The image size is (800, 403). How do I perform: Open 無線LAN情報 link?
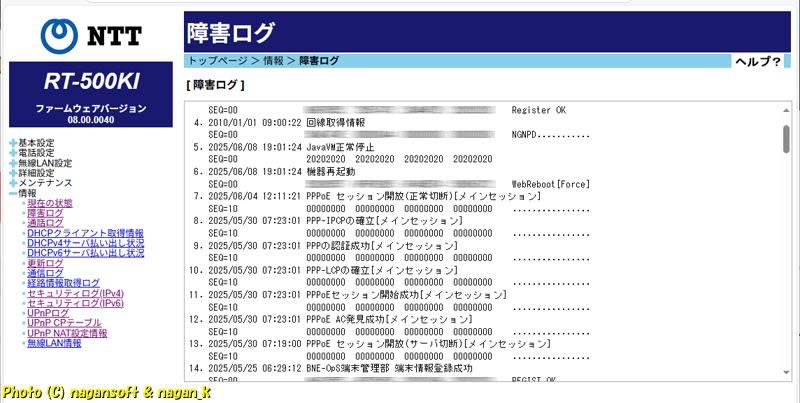(54, 343)
